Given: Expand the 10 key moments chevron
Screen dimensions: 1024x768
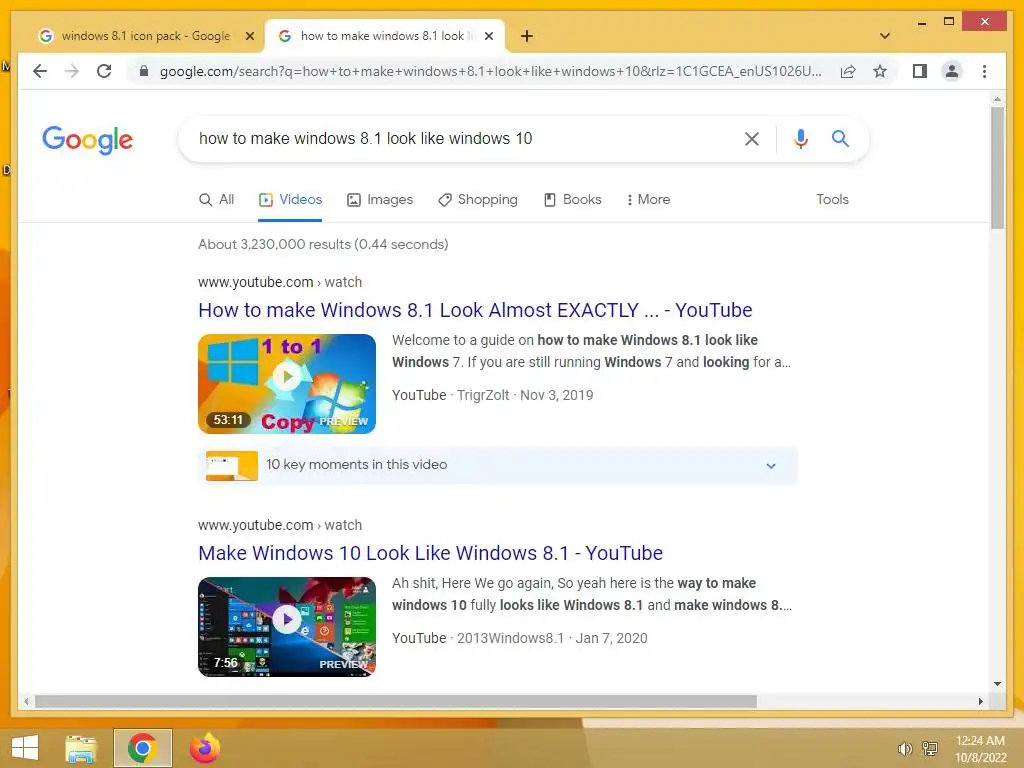Looking at the screenshot, I should (771, 466).
